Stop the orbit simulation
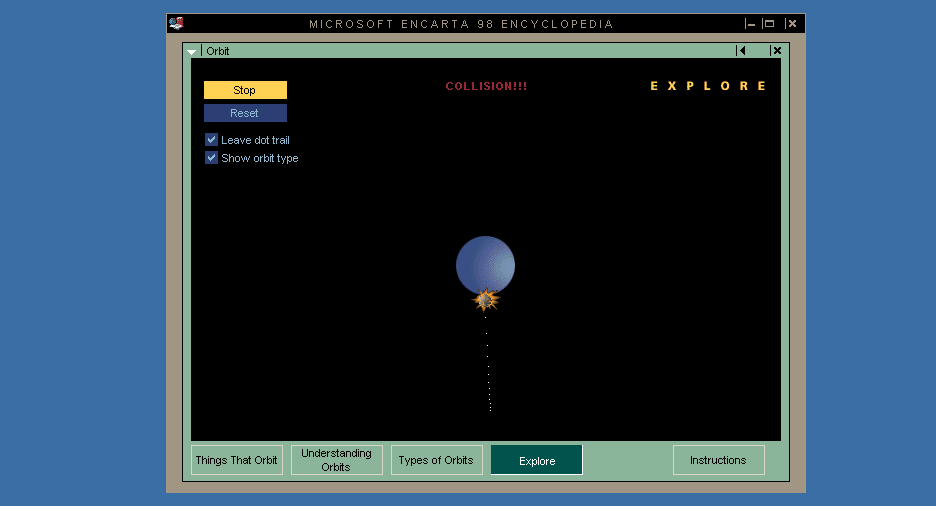The width and height of the screenshot is (936, 506). pos(245,90)
